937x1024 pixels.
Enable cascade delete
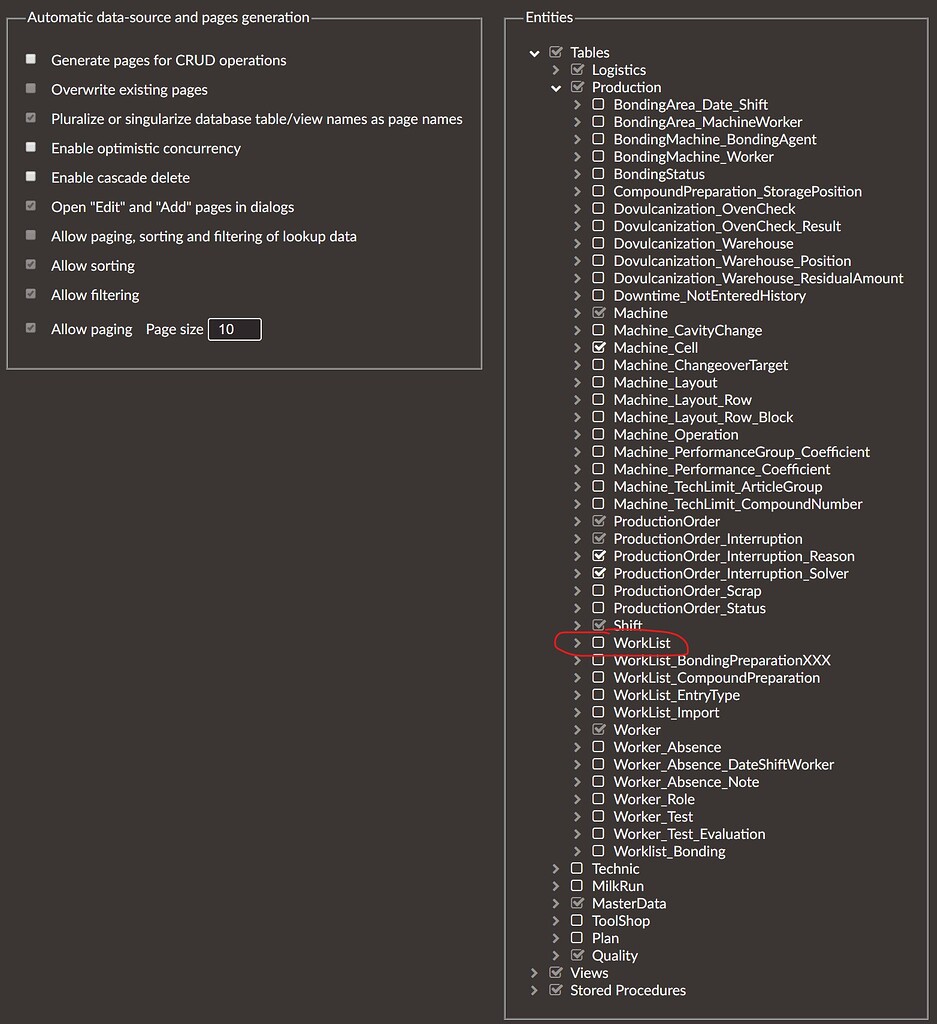pos(31,177)
